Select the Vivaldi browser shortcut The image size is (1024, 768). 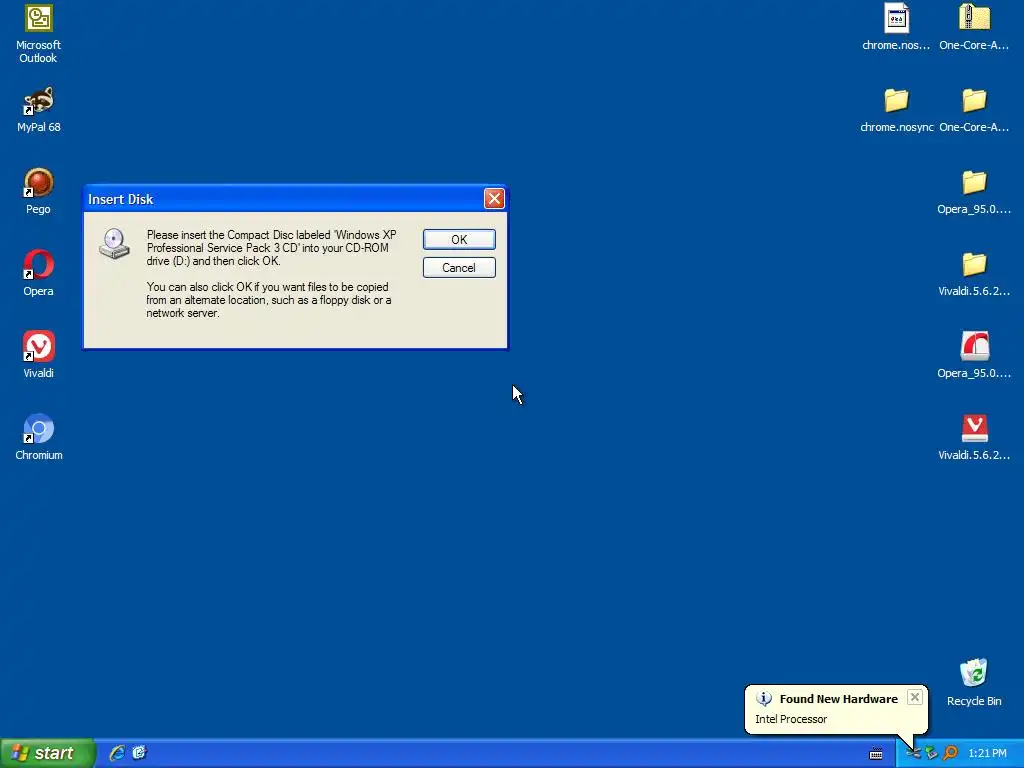pyautogui.click(x=39, y=355)
